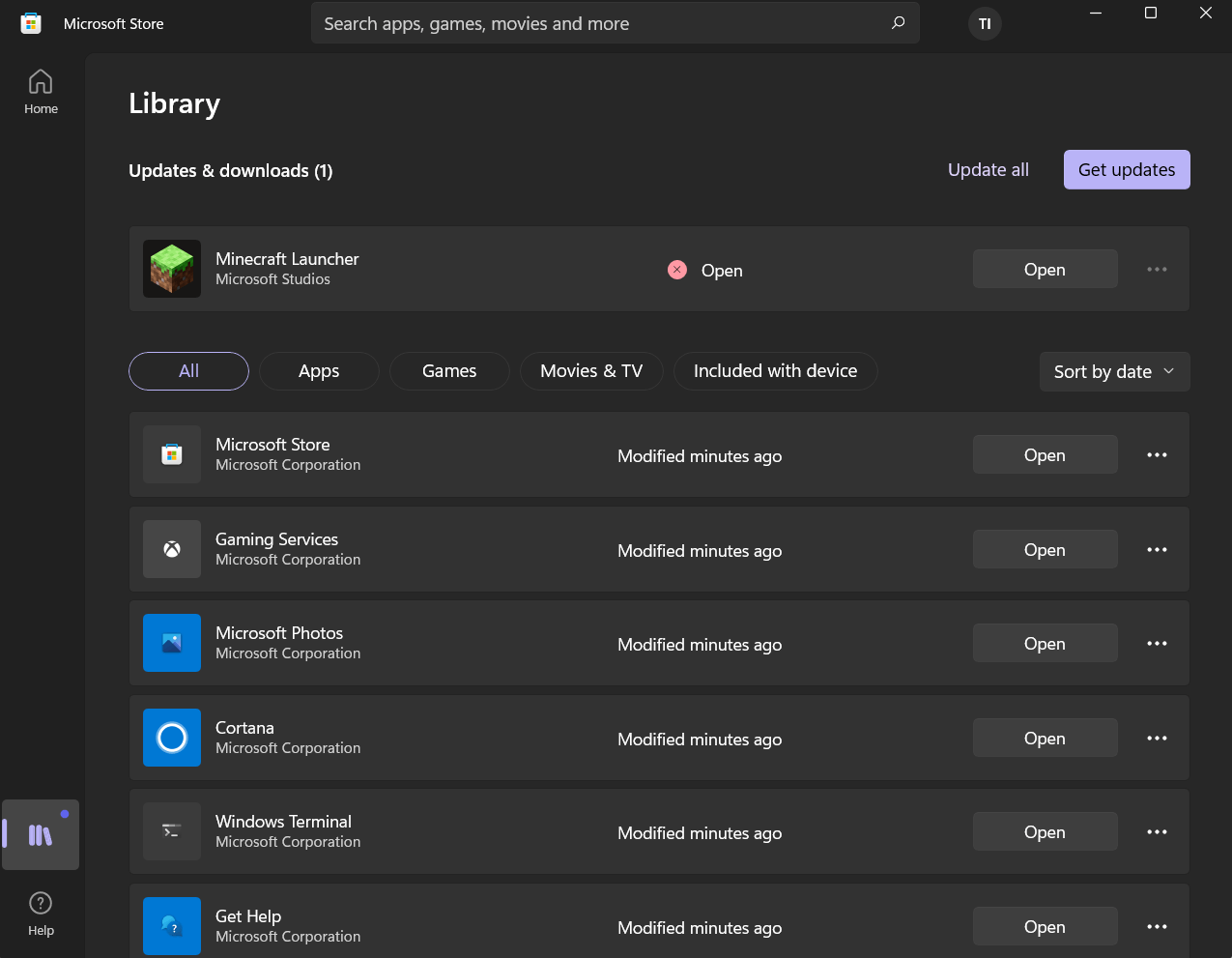Open more options for Microsoft Photos
Viewport: 1232px width, 958px height.
[1157, 644]
